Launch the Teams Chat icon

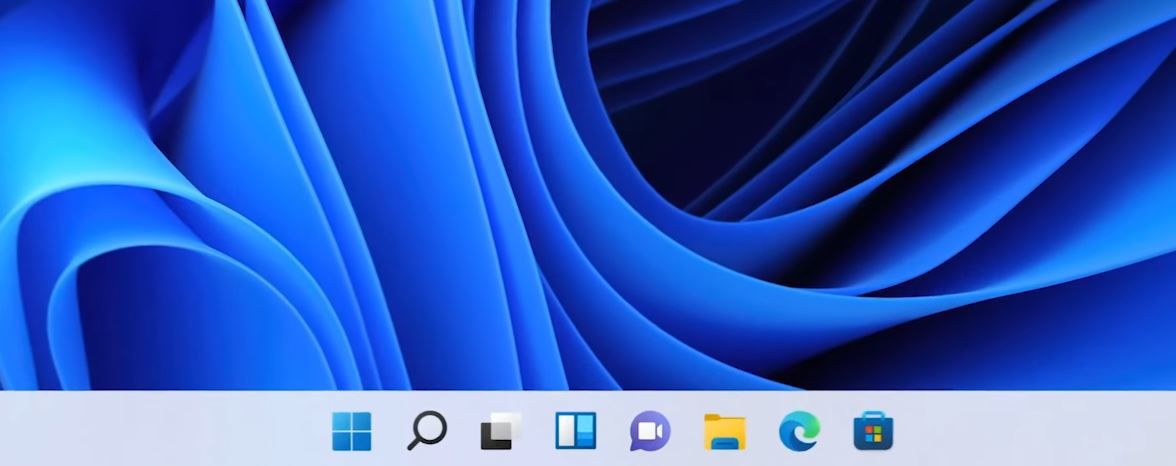click(650, 431)
